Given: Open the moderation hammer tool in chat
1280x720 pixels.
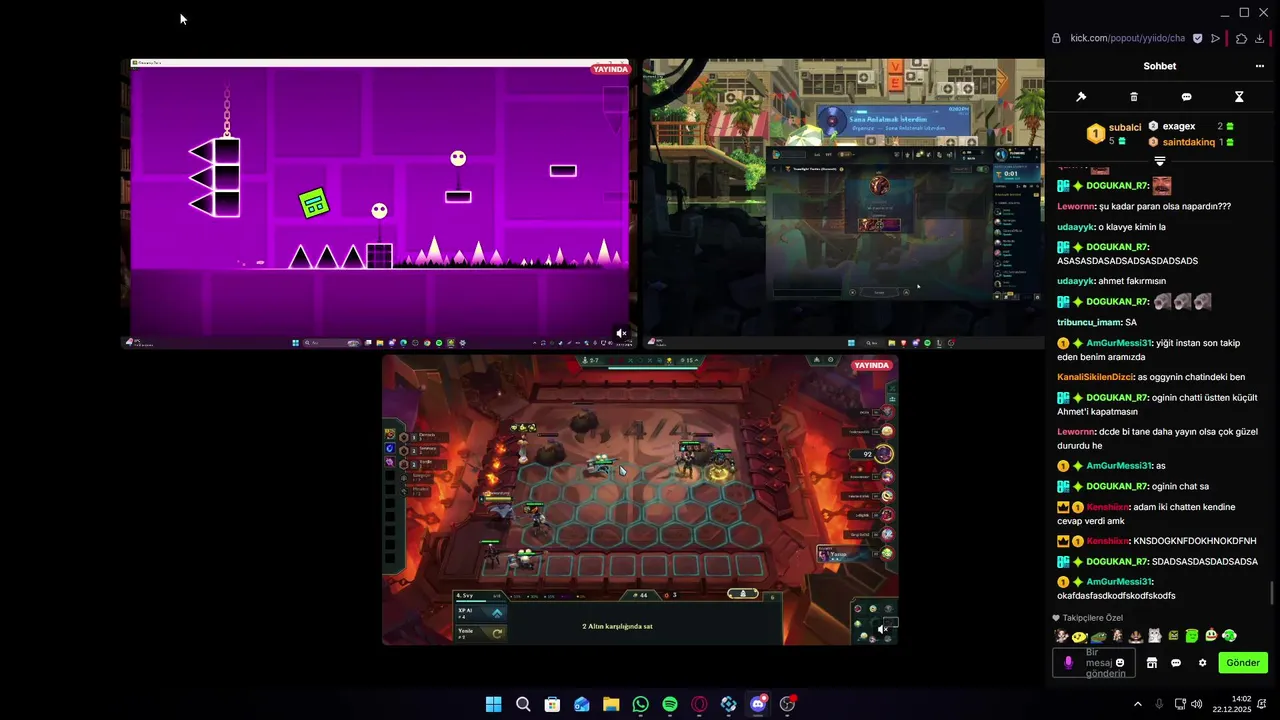Looking at the screenshot, I should 1081,97.
